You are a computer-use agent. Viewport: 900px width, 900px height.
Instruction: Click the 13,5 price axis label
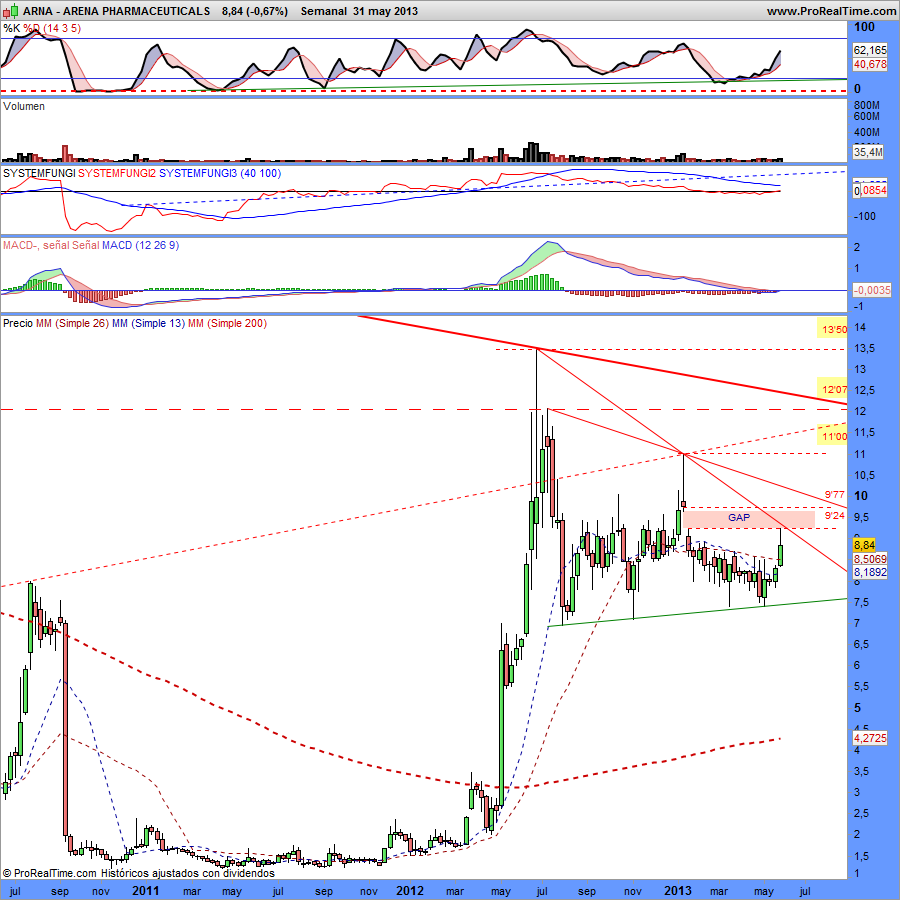[865, 349]
